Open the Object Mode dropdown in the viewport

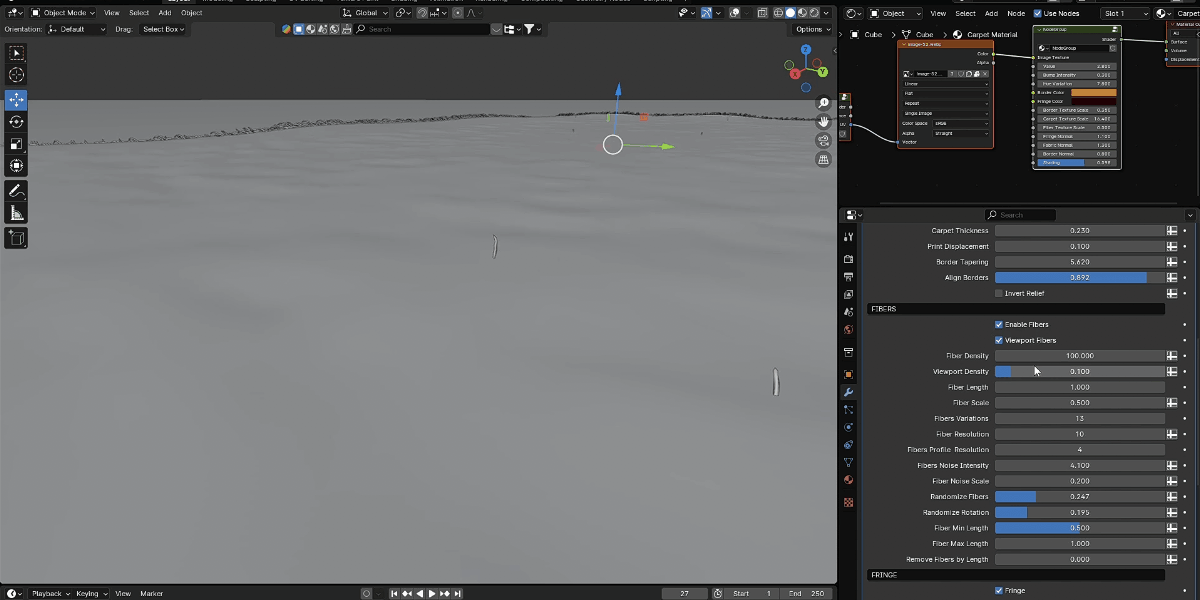pyautogui.click(x=62, y=13)
